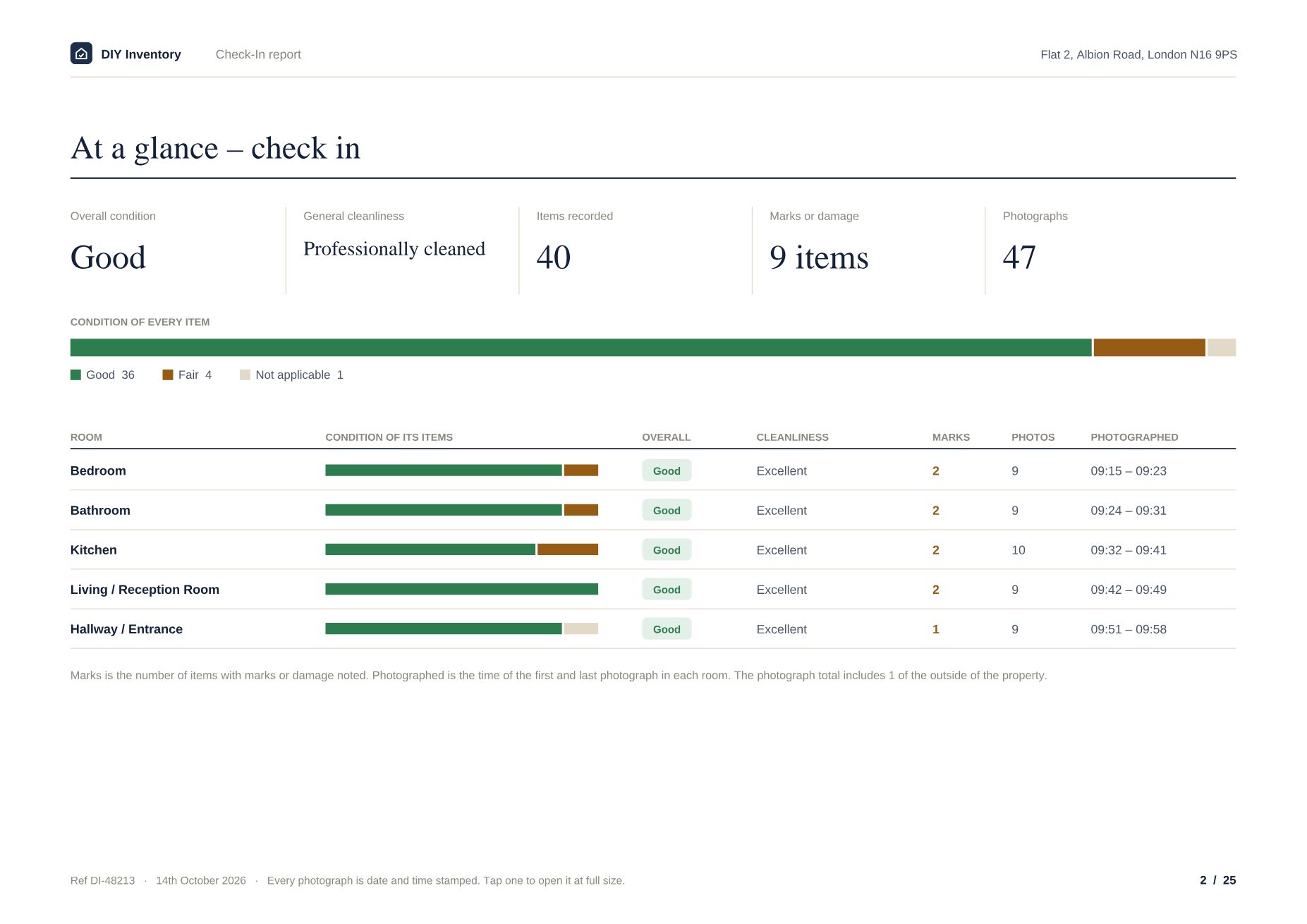Select the property address Flat 2, Albion Road

(1138, 54)
